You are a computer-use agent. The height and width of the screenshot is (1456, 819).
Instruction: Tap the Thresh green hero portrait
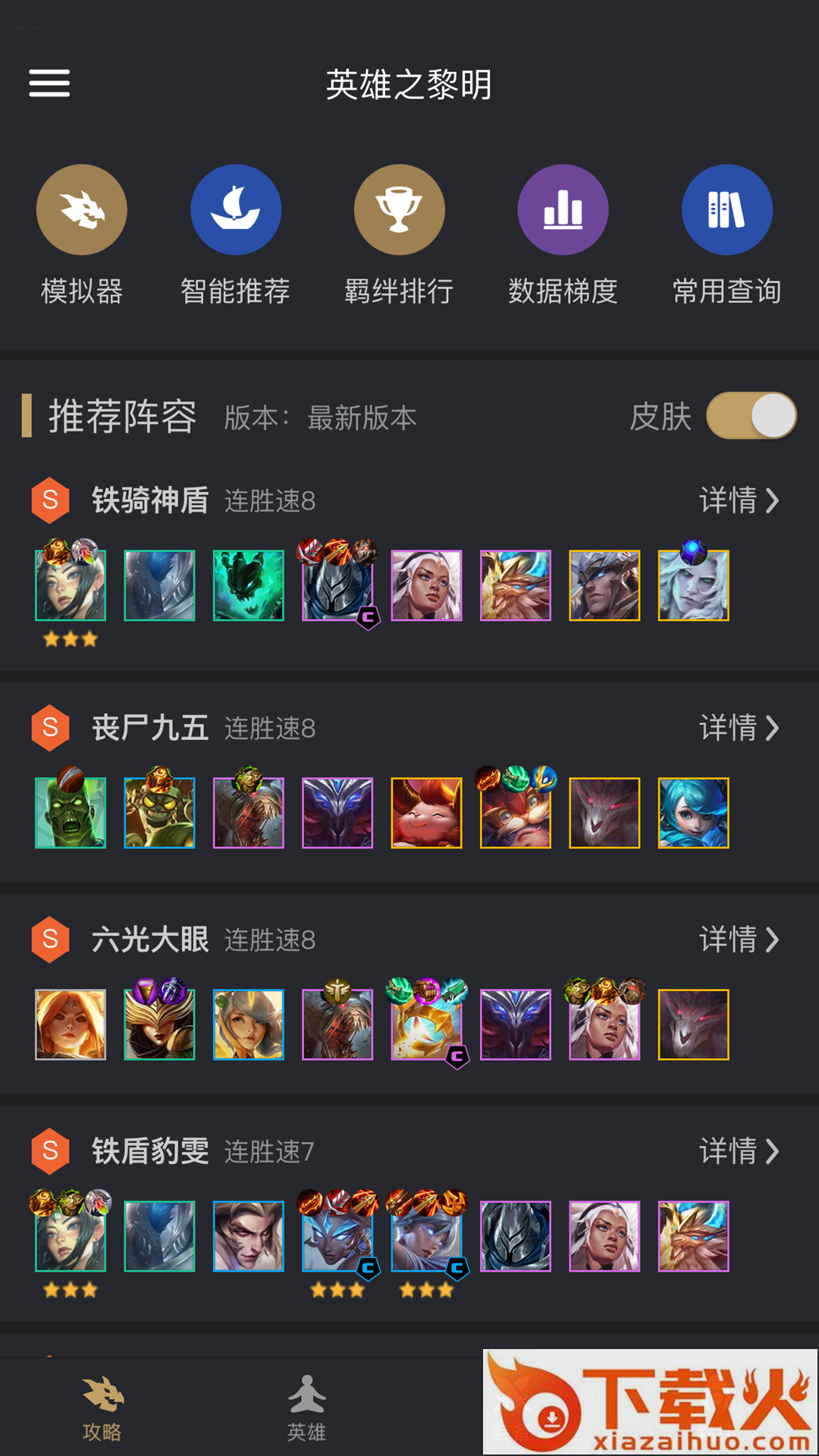click(249, 585)
